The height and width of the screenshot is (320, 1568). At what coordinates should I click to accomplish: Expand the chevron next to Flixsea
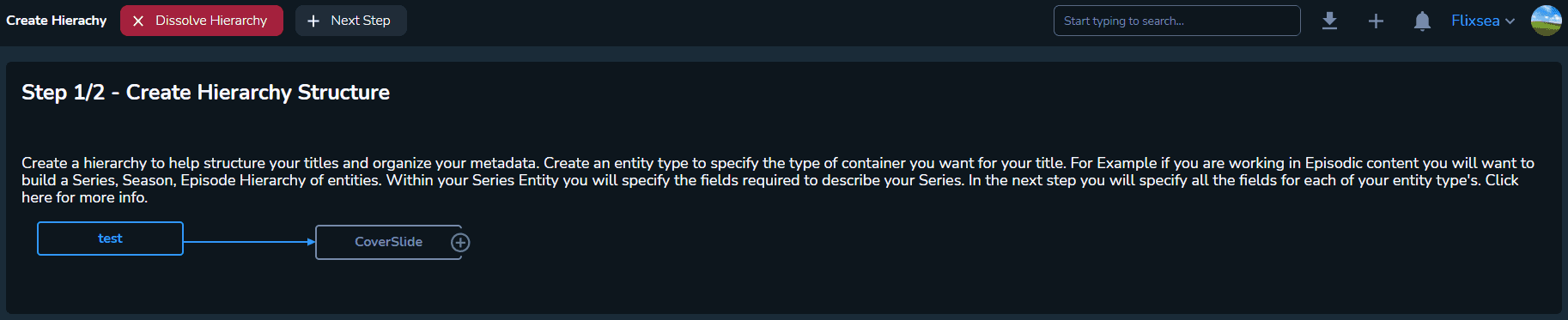pyautogui.click(x=1510, y=21)
